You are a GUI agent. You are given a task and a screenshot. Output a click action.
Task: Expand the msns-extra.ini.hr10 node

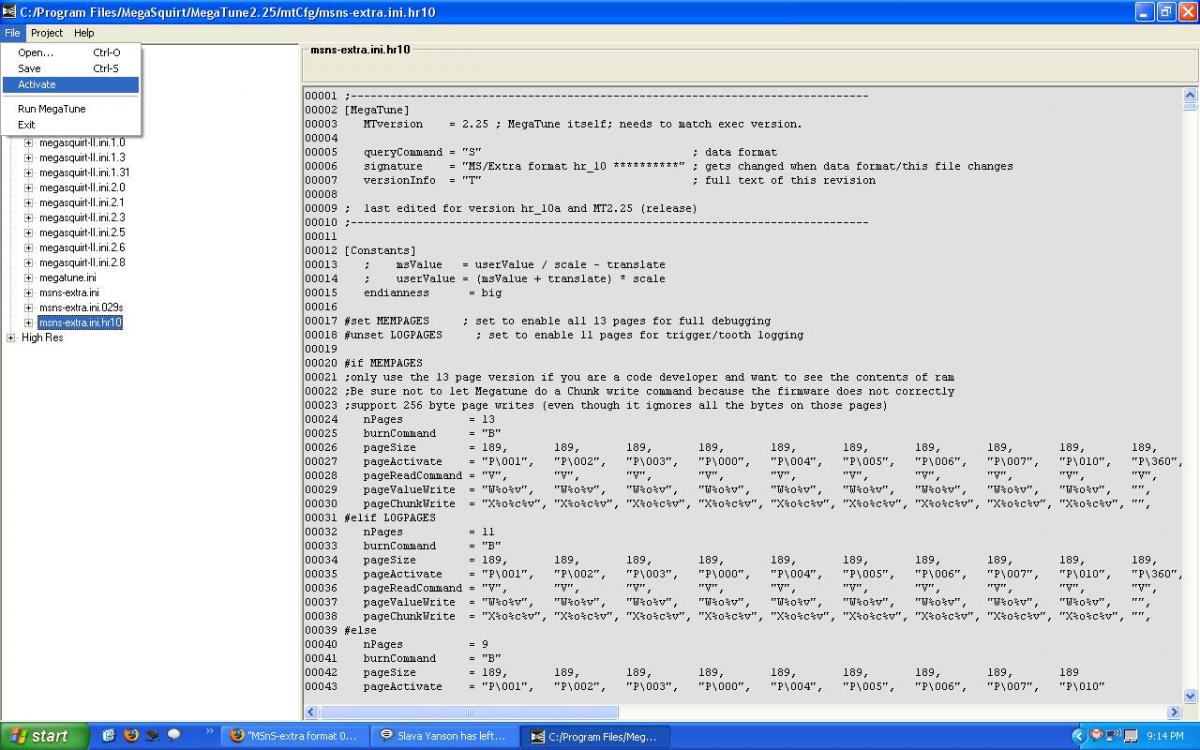pos(29,323)
